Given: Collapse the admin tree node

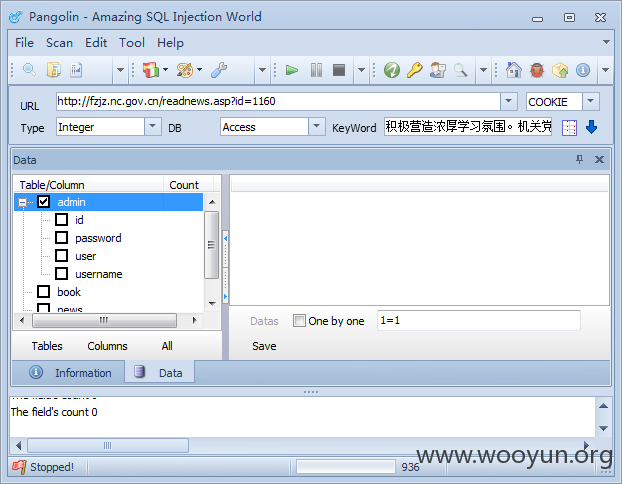Looking at the screenshot, I should click(23, 203).
